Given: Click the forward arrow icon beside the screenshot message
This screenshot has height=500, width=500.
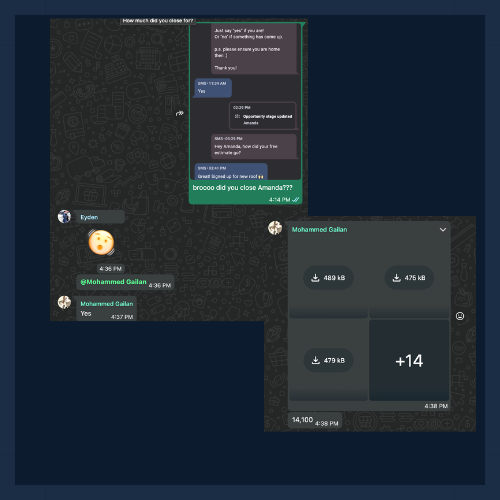Looking at the screenshot, I should click(x=180, y=113).
